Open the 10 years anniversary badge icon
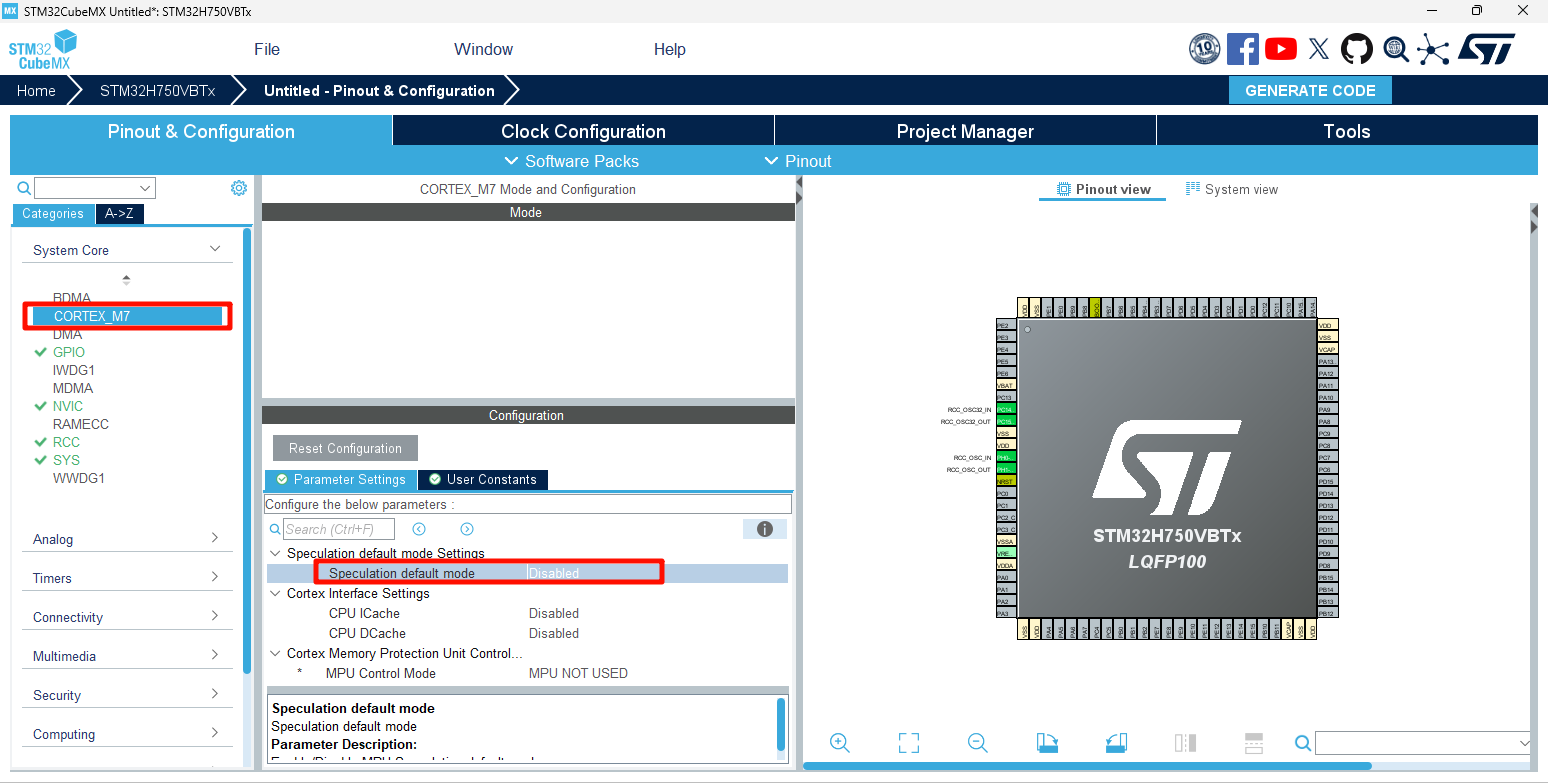The height and width of the screenshot is (783, 1548). pos(1204,48)
